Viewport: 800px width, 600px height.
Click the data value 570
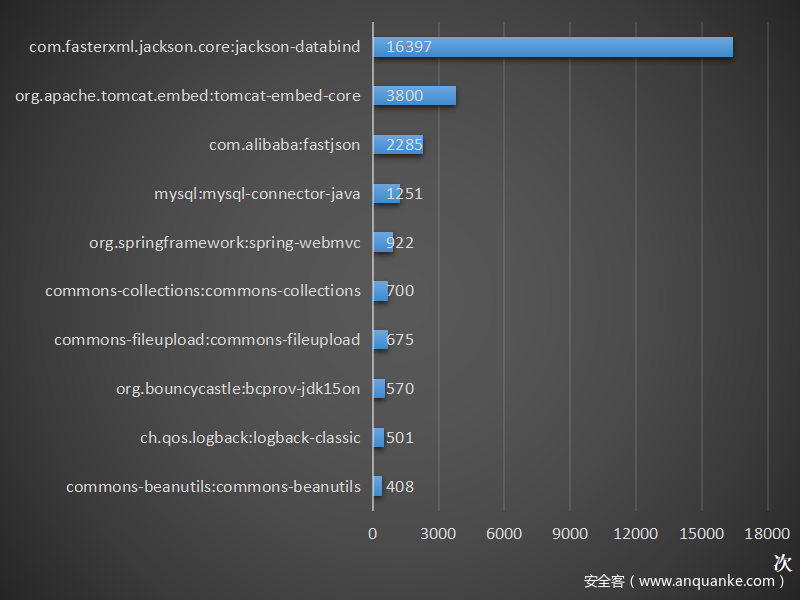400,389
